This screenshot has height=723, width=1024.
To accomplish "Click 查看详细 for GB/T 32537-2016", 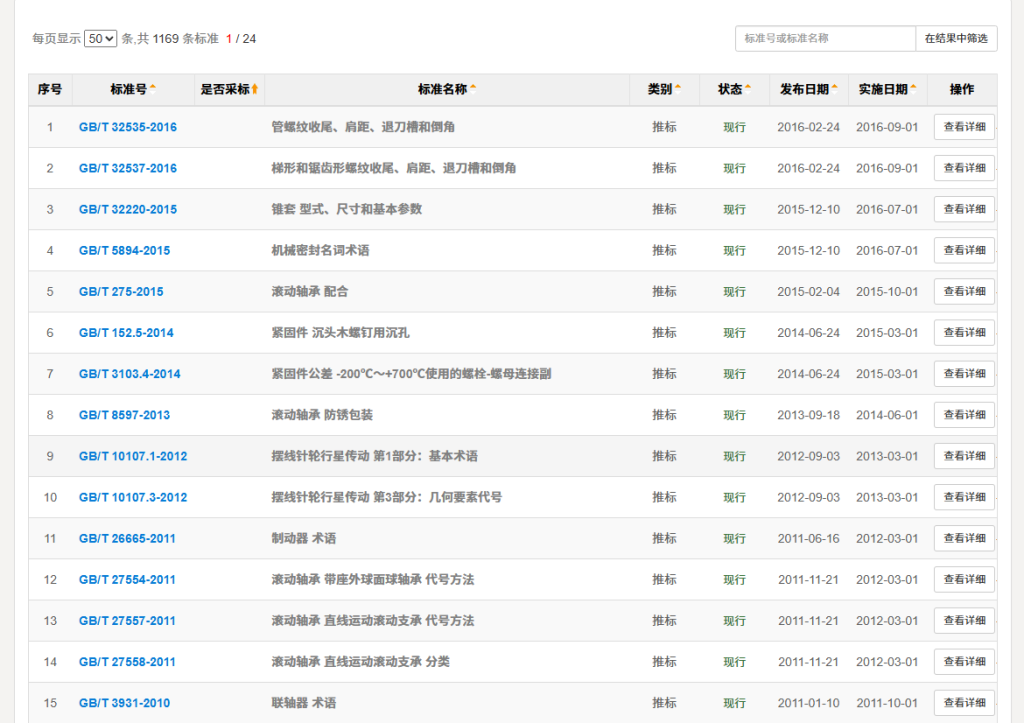I will click(x=964, y=168).
